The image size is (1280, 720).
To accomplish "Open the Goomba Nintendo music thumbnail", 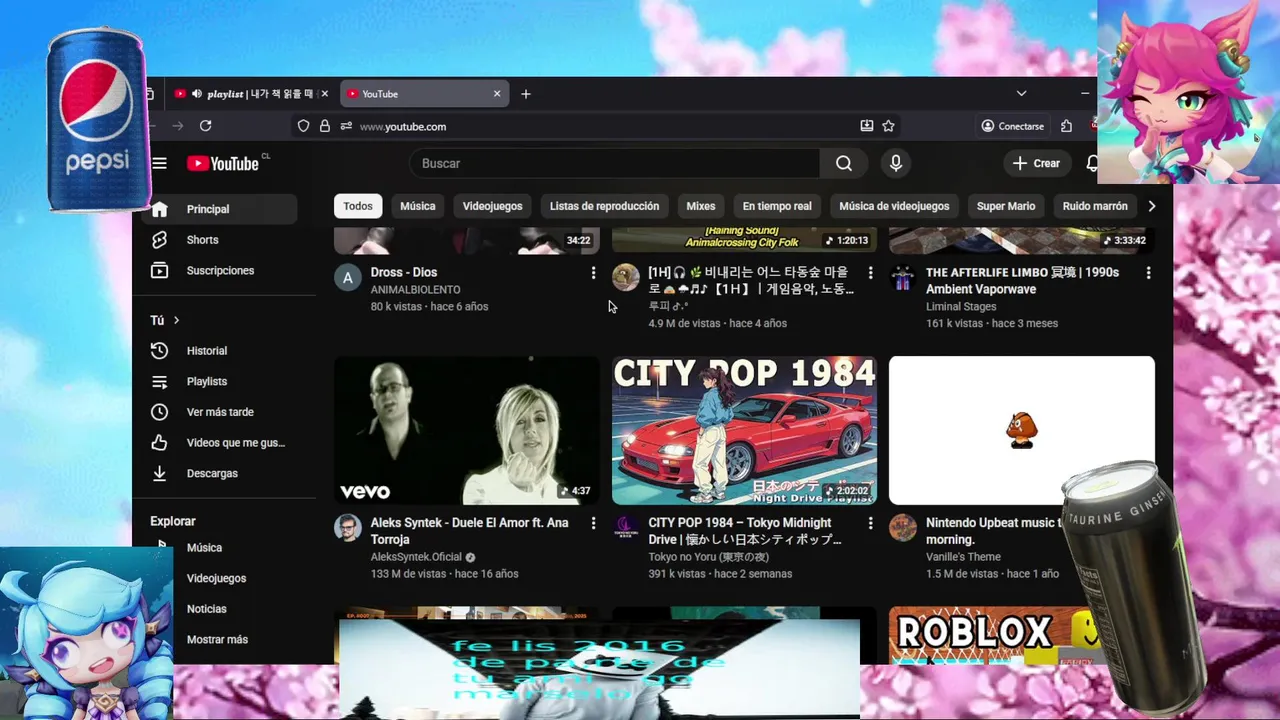I will (x=1022, y=430).
